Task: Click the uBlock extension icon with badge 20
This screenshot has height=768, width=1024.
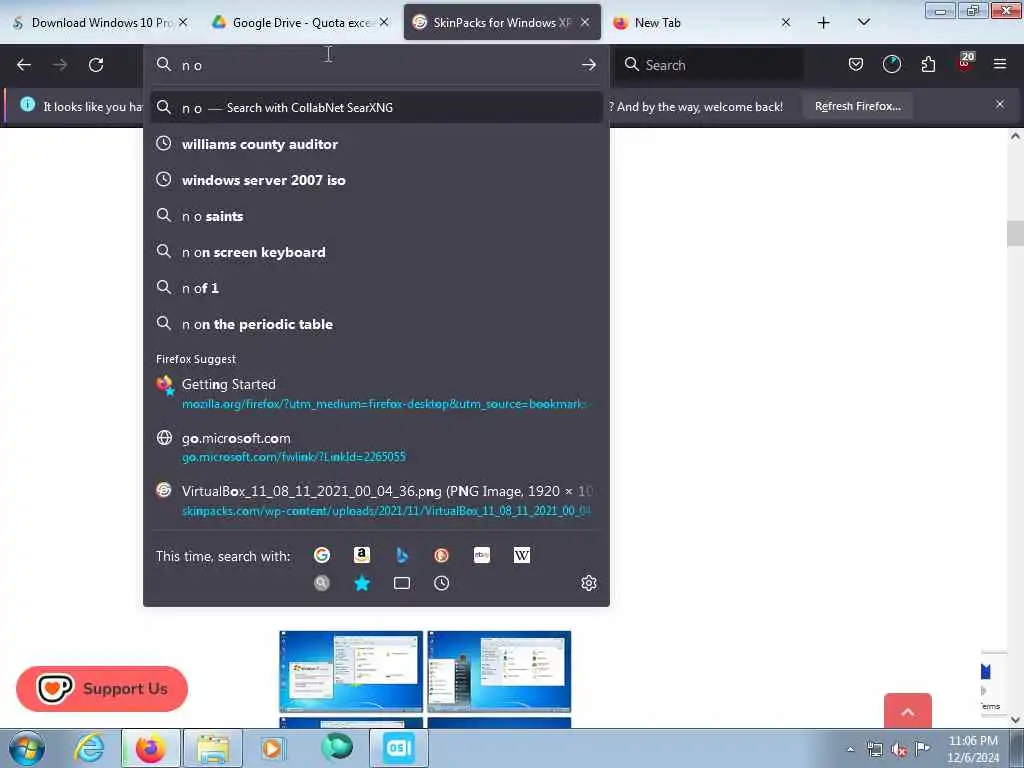Action: (x=965, y=63)
